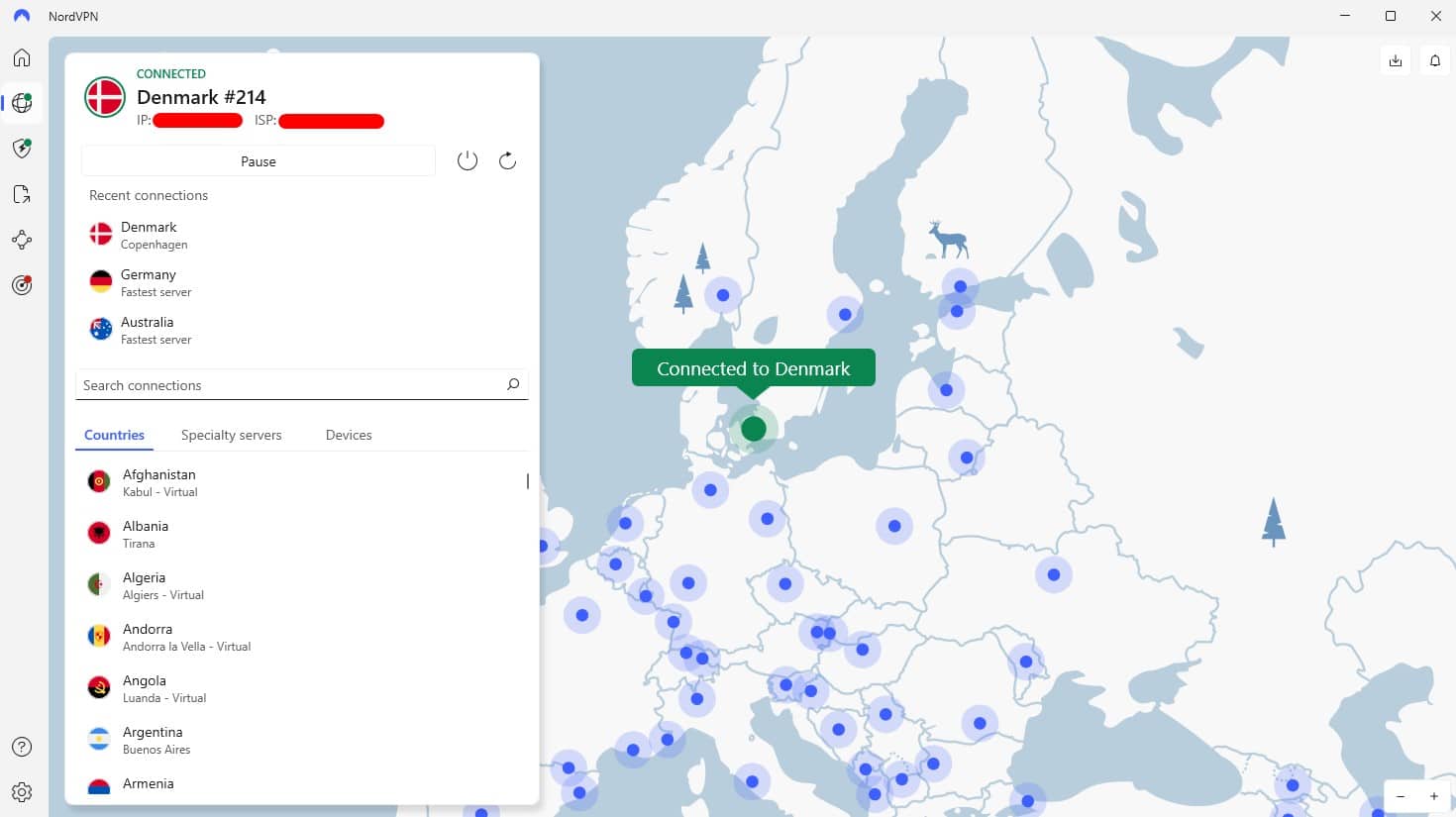Open Settings gear icon

[22, 792]
